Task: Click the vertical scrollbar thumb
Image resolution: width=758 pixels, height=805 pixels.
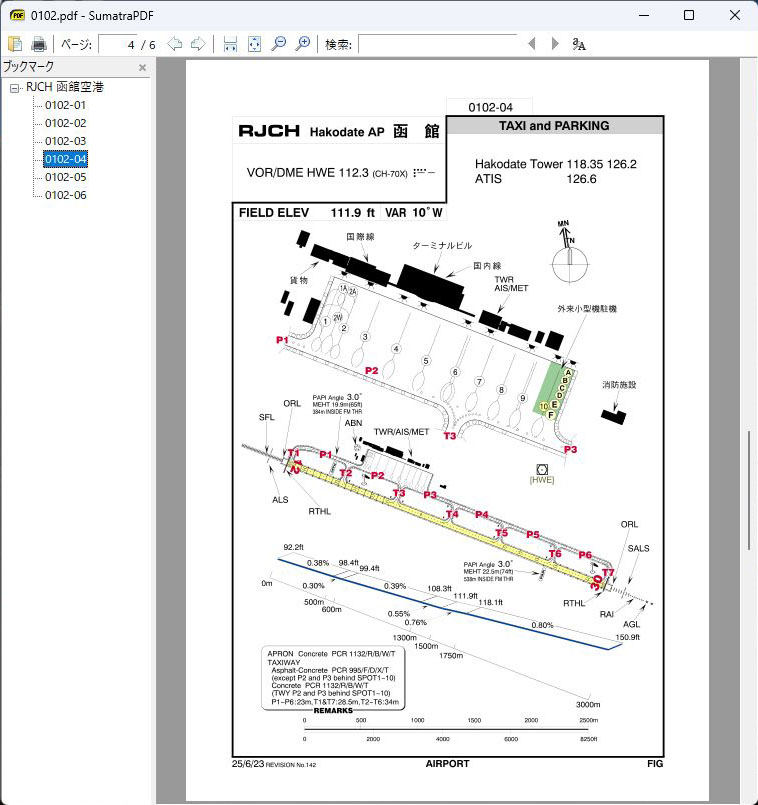Action: [749, 490]
